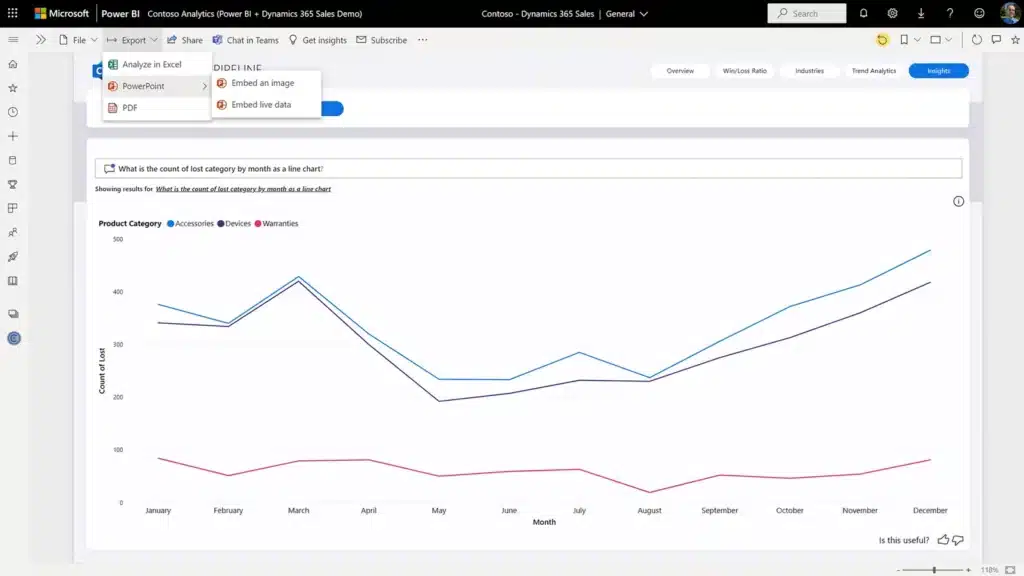Open Recent clock in sidebar
Screen dimensions: 1024x576
(13, 112)
